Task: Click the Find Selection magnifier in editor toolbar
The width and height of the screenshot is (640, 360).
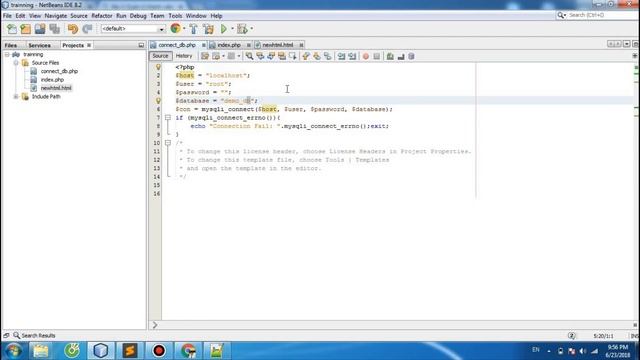Action: click(249, 56)
